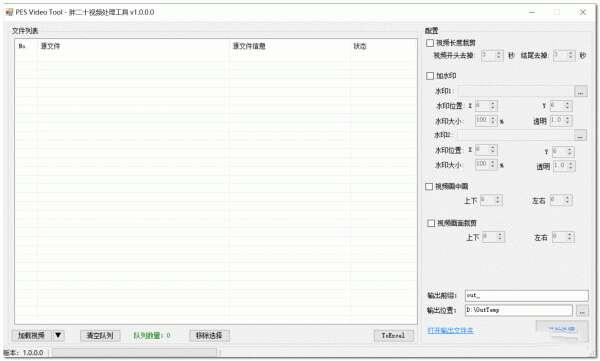Click the 水印2 file path field
Viewport: 600px width, 361px height.
coord(515,136)
